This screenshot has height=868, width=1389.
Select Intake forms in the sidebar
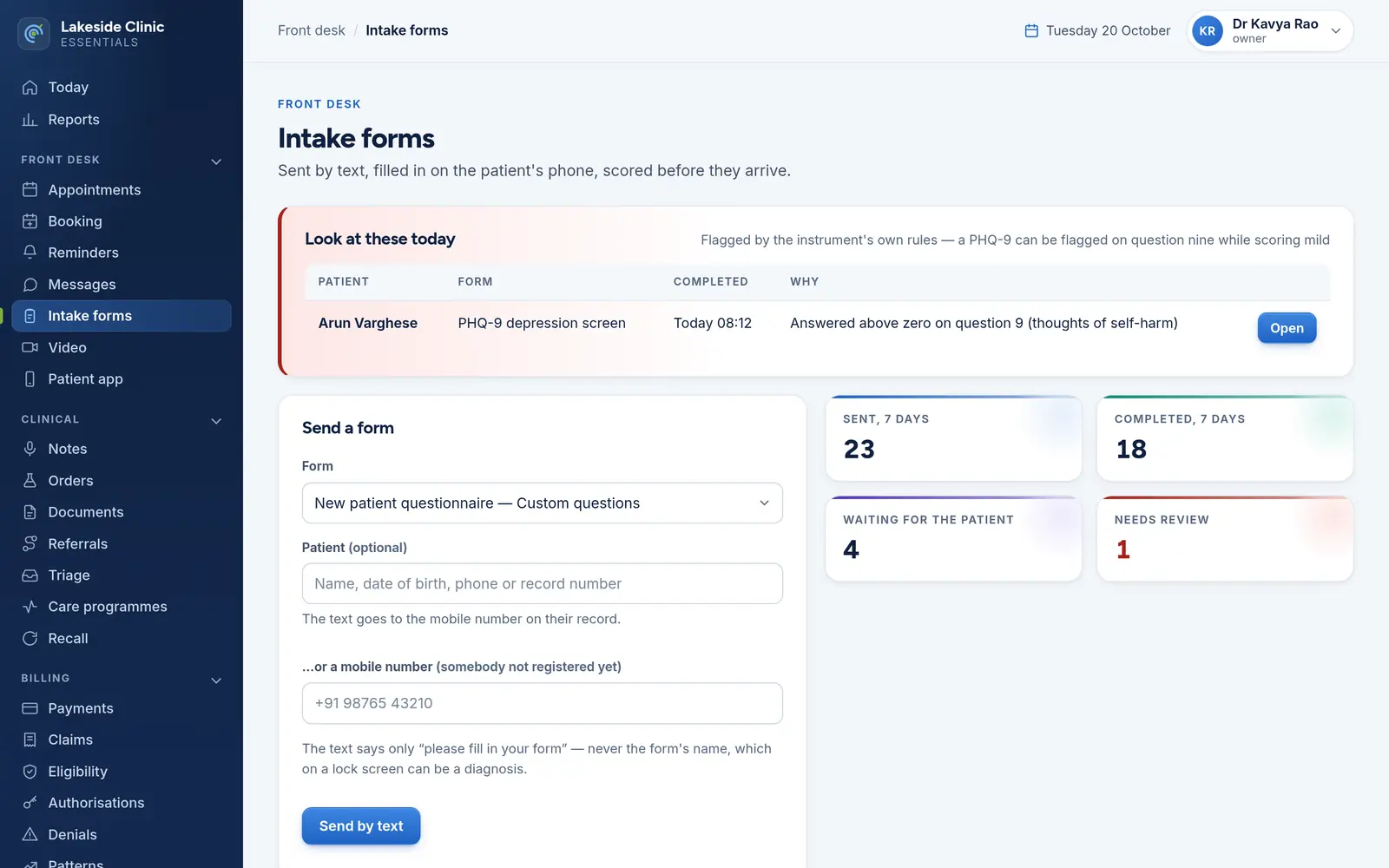122,316
